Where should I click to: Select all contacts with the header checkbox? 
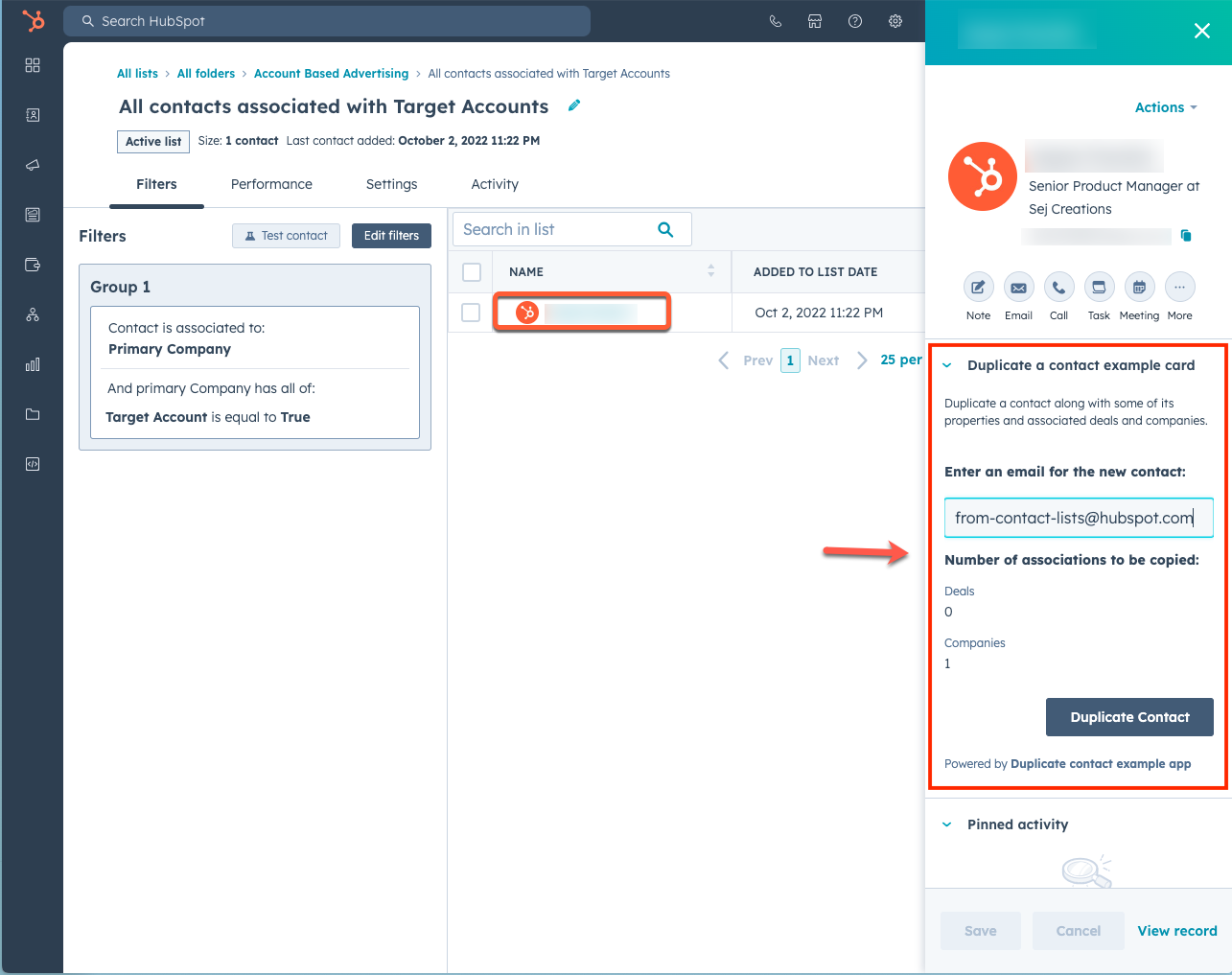click(x=472, y=272)
